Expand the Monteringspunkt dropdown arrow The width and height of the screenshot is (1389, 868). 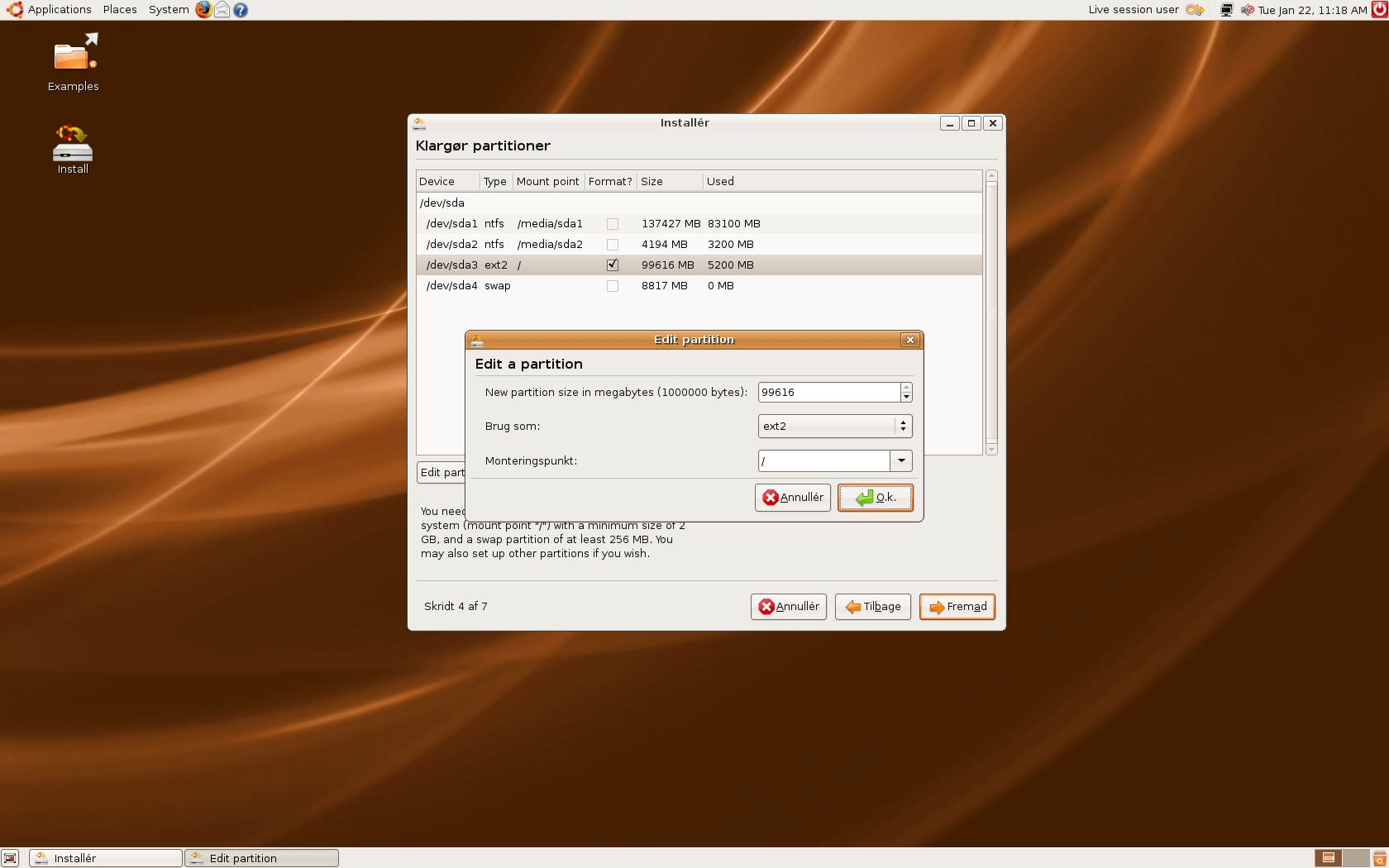point(901,460)
